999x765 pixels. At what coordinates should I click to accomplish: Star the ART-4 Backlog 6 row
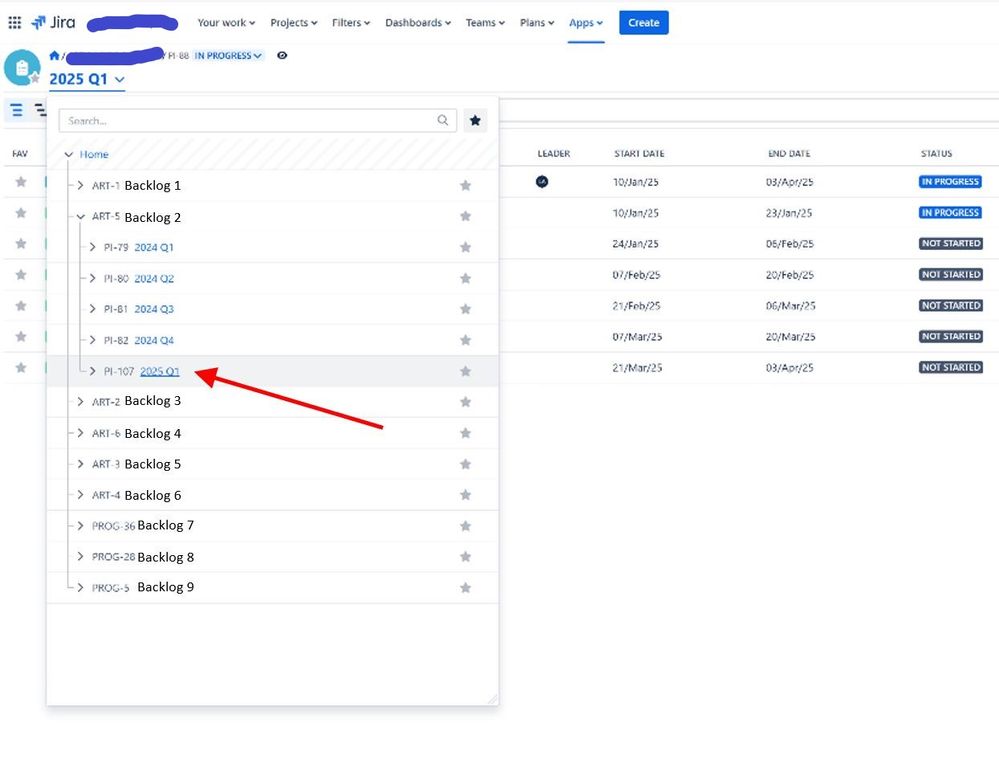tap(466, 495)
